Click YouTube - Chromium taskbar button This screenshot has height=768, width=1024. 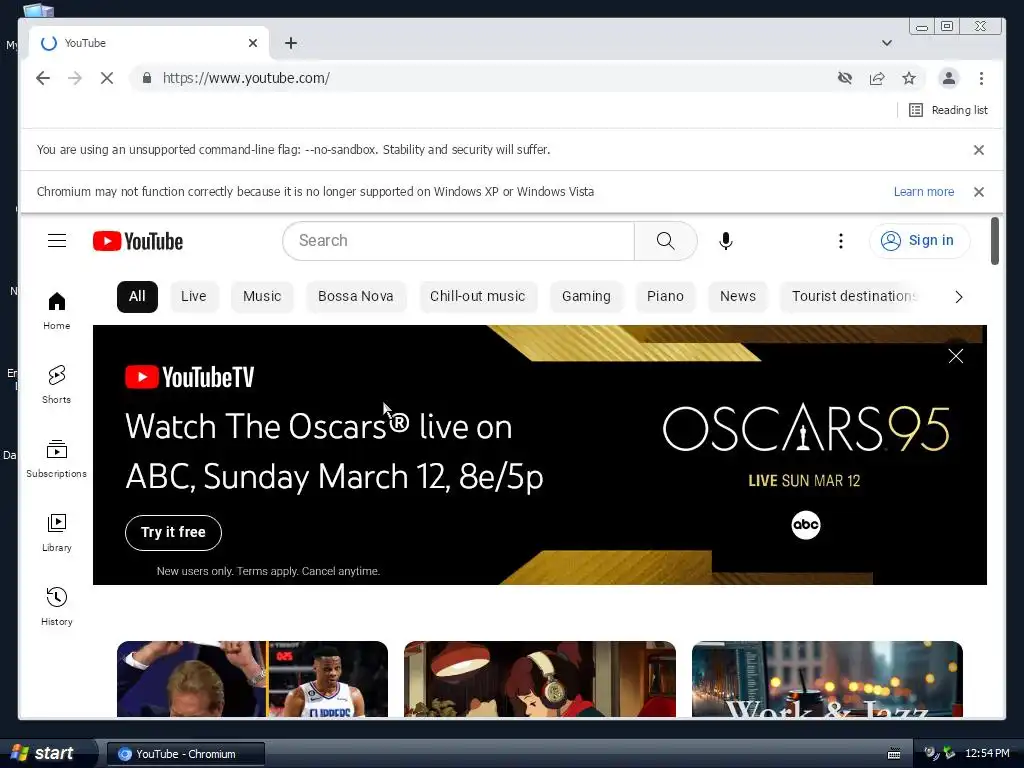click(x=186, y=754)
